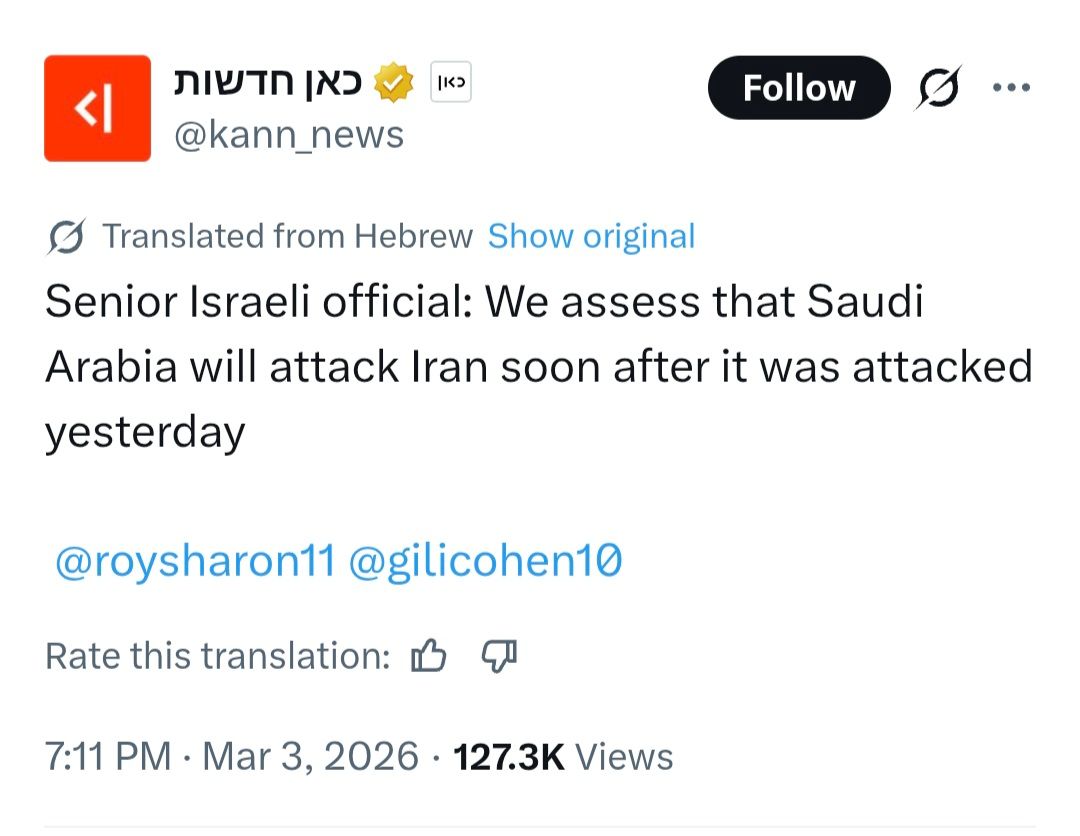Click the translation icon beside 'Translated from Hebrew'
This screenshot has width=1080, height=836.
tap(66, 237)
